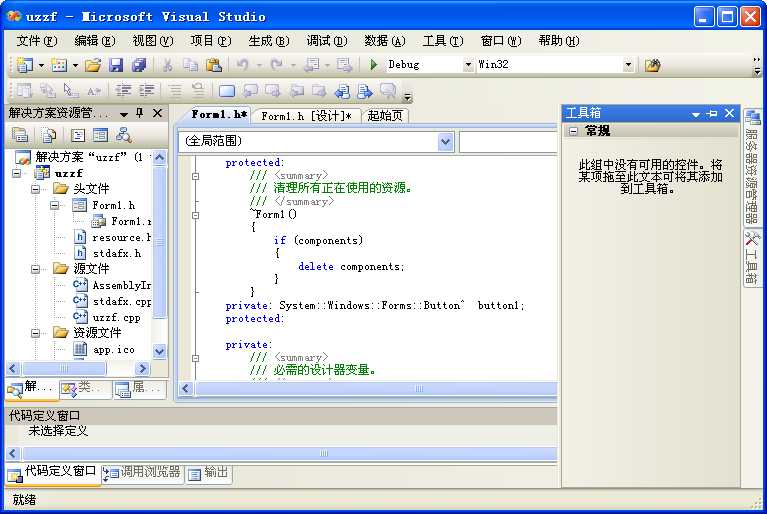The width and height of the screenshot is (767, 514).
Task: Click the Save All icon
Action: coord(139,65)
